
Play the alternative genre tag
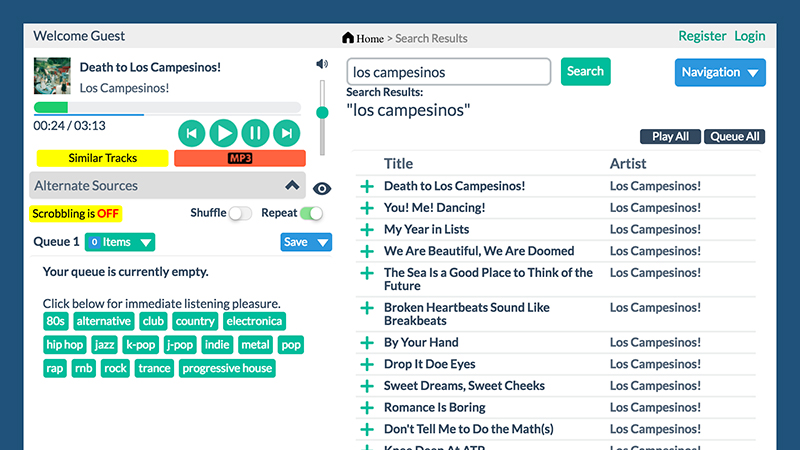pos(104,321)
